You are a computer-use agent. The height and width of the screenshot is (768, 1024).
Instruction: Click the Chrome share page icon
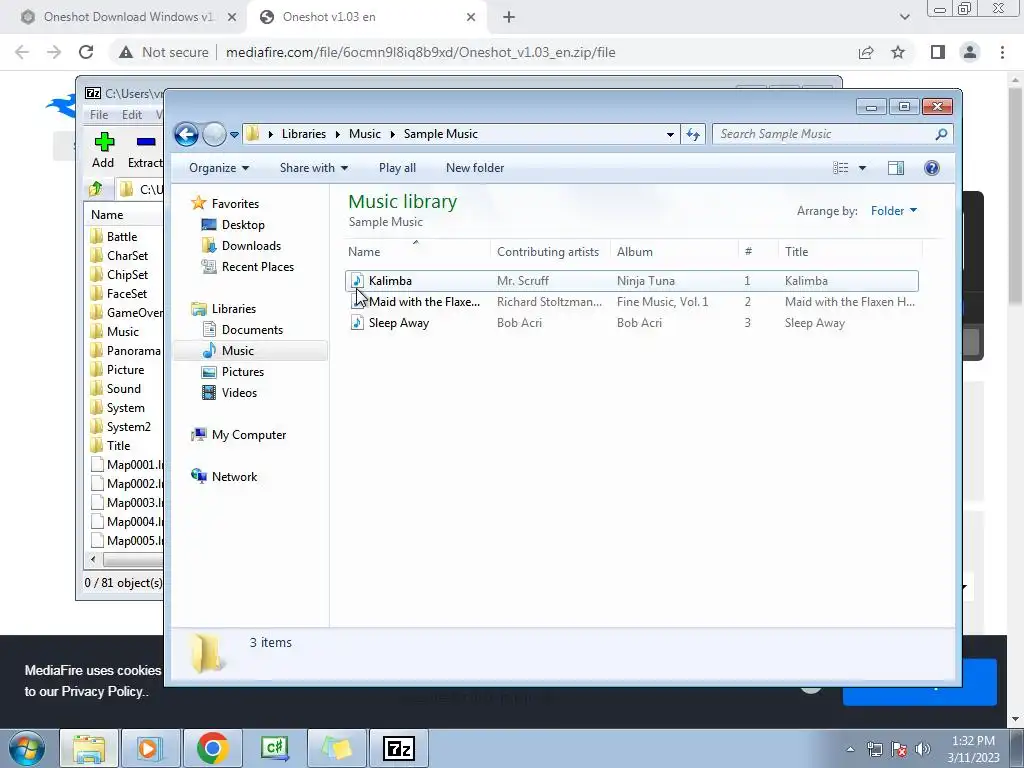(866, 52)
